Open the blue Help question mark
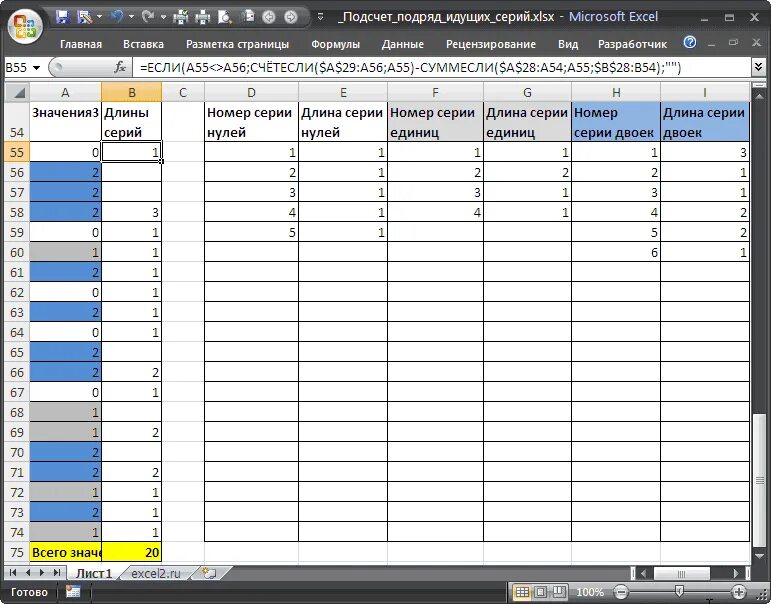Screen dimensions: 771x604 [x=690, y=42]
